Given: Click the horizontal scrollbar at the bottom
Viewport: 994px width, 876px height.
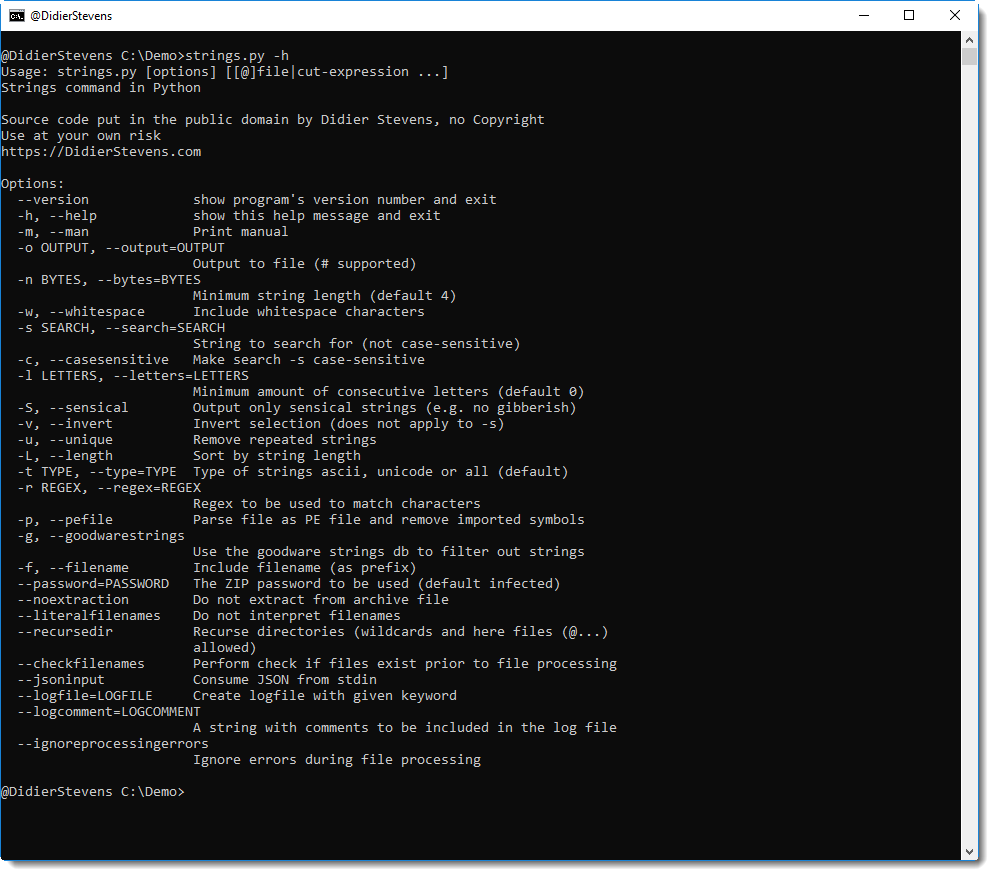Looking at the screenshot, I should point(480,855).
